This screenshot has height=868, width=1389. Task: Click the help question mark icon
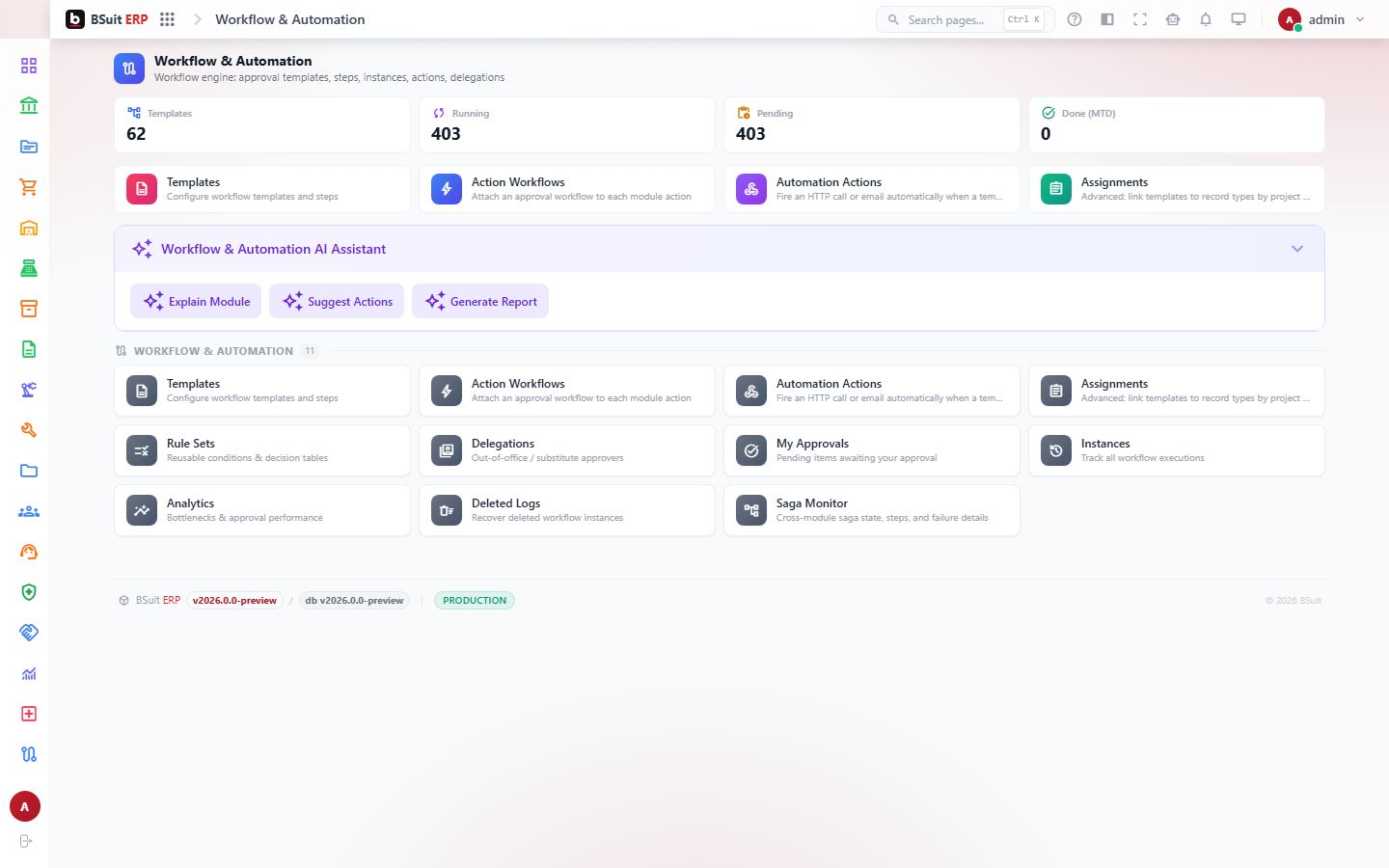click(x=1075, y=19)
